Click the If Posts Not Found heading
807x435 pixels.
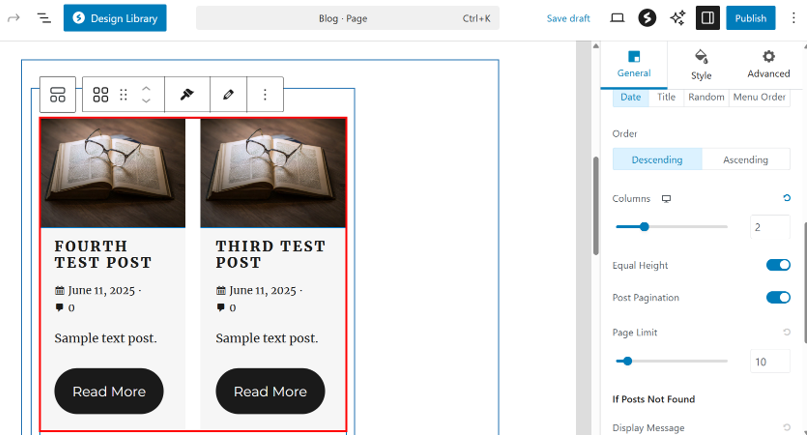click(x=654, y=399)
